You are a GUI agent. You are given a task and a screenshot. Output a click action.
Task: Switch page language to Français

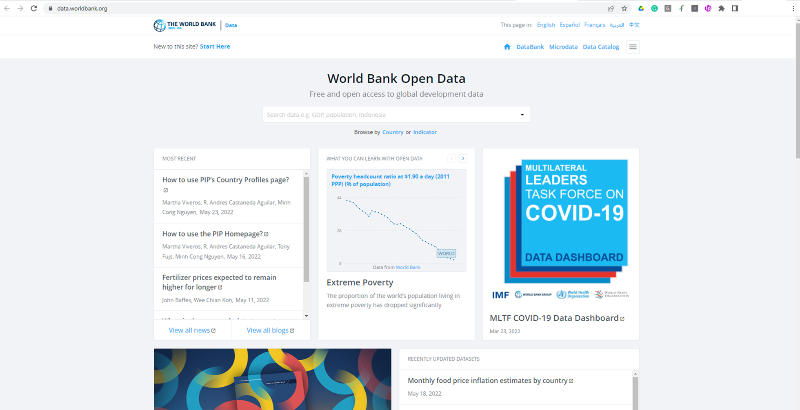point(594,25)
